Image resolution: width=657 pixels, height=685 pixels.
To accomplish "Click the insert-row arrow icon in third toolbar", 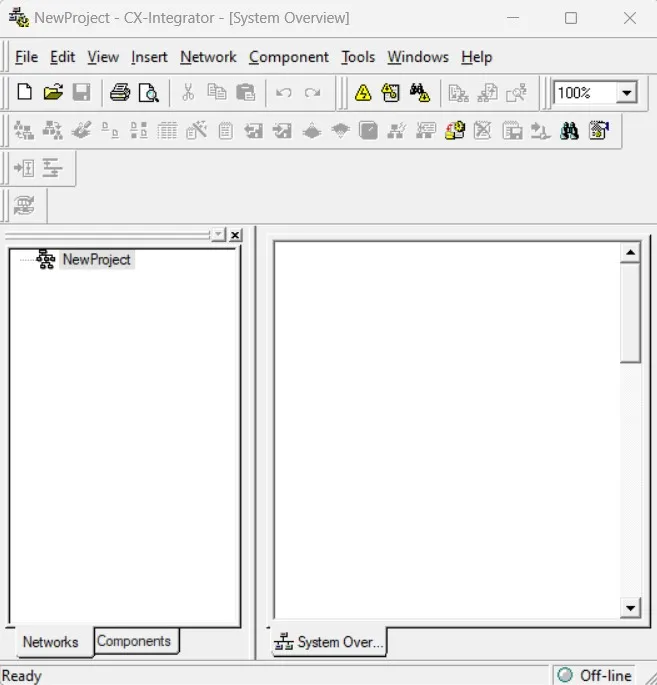I will [24, 168].
